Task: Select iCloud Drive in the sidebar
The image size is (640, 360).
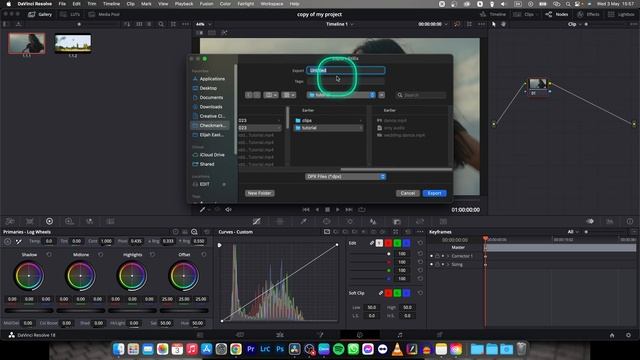Action: tap(212, 155)
